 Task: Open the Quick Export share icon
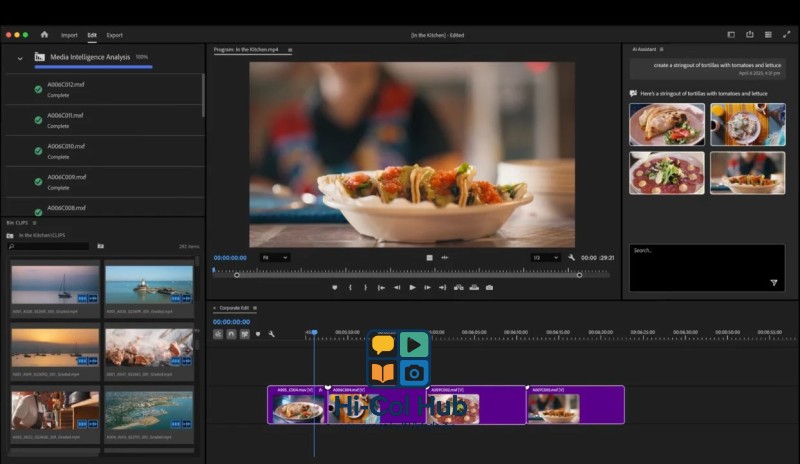tap(749, 34)
